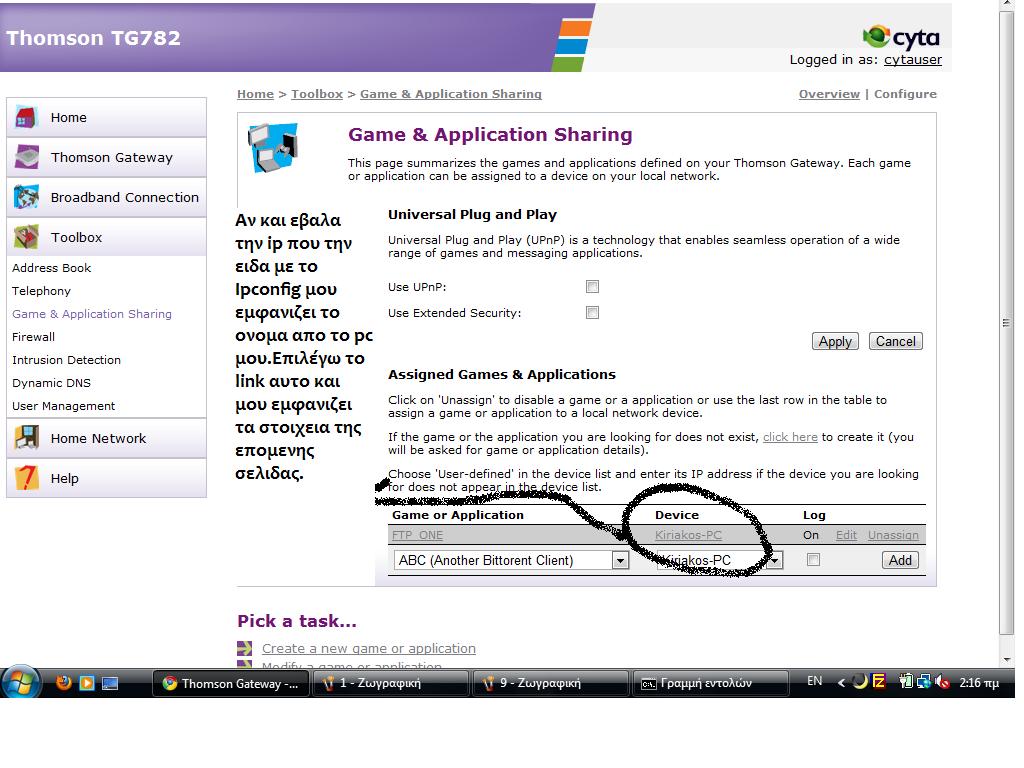The height and width of the screenshot is (768, 1024).
Task: Click the Toolbox icon in sidebar
Action: (27, 237)
